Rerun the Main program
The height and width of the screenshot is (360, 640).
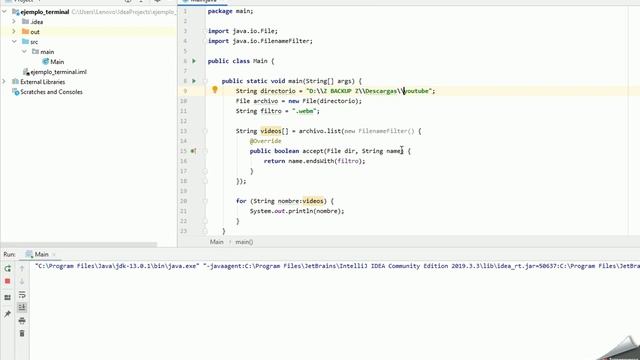pos(7,269)
